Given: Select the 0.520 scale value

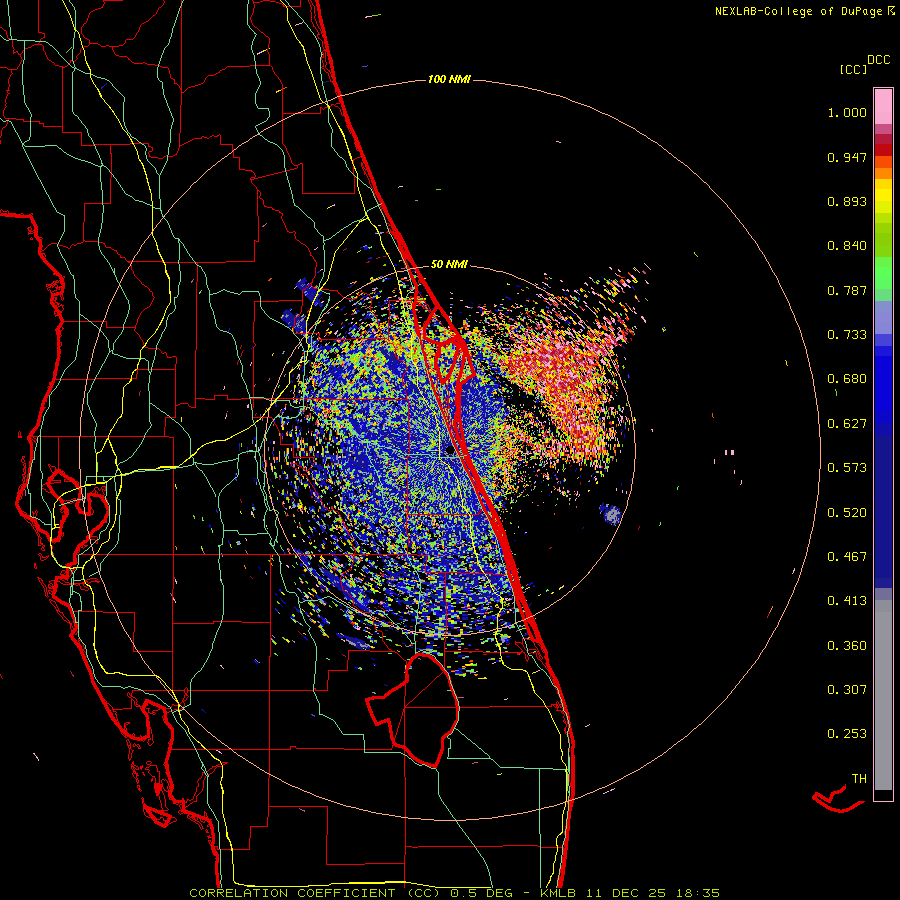Looking at the screenshot, I should [x=847, y=513].
